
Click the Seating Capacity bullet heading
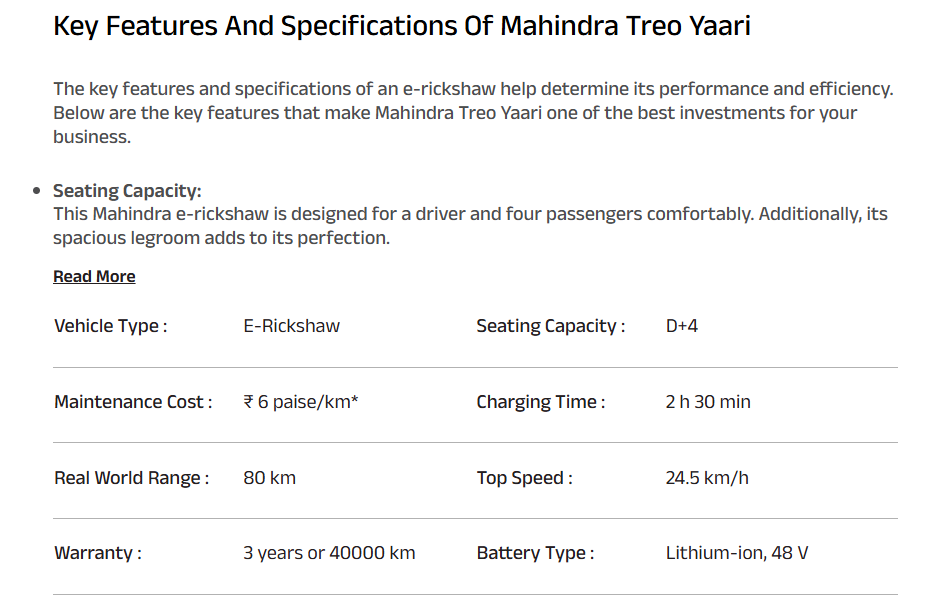[127, 191]
